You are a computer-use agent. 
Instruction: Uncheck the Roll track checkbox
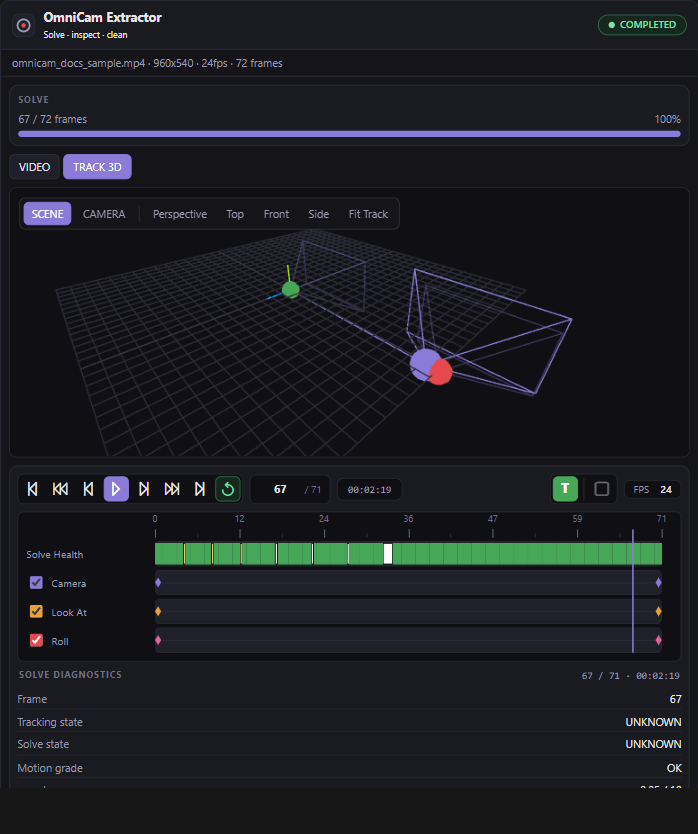[36, 640]
